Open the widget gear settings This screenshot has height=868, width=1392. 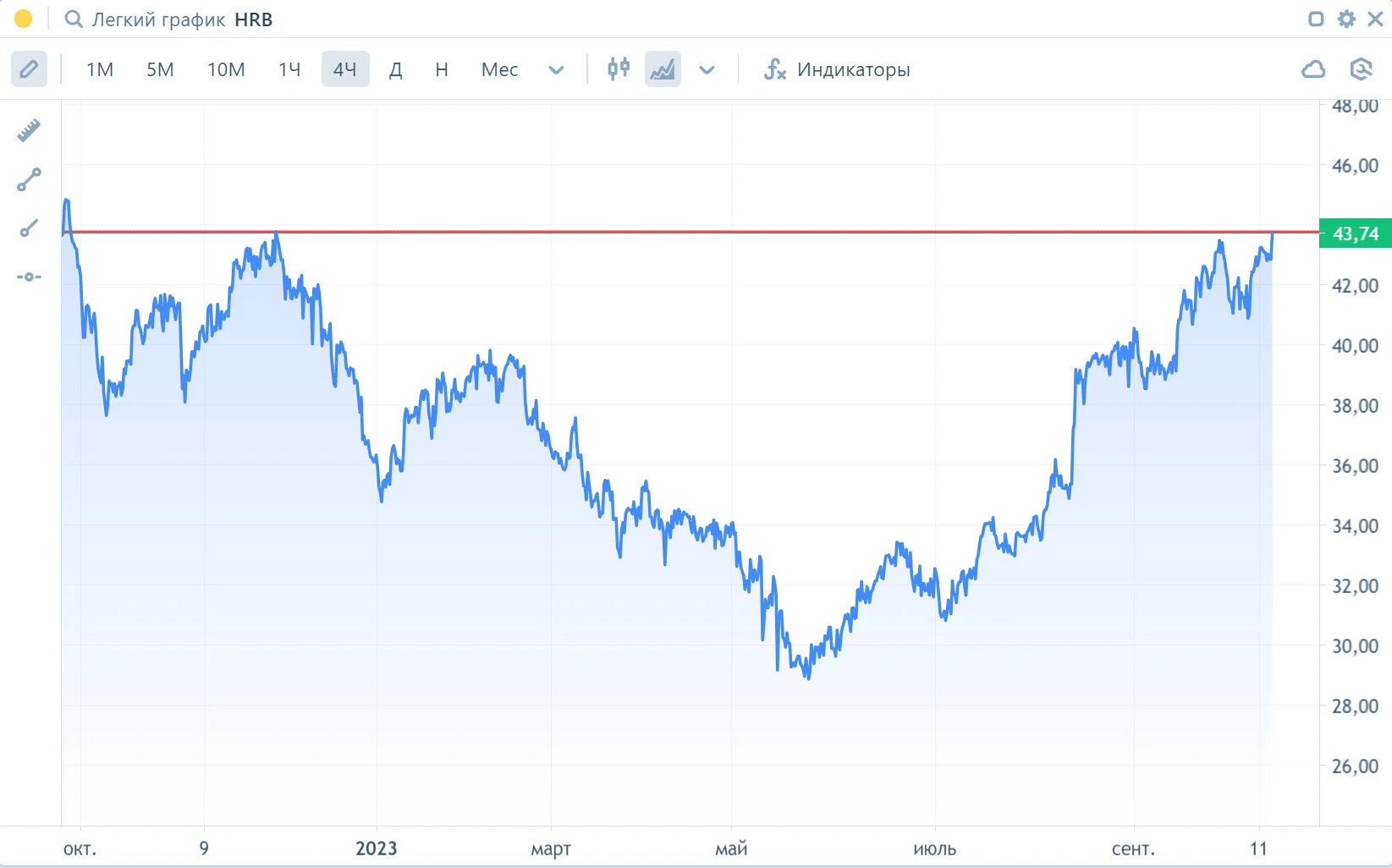click(x=1346, y=19)
